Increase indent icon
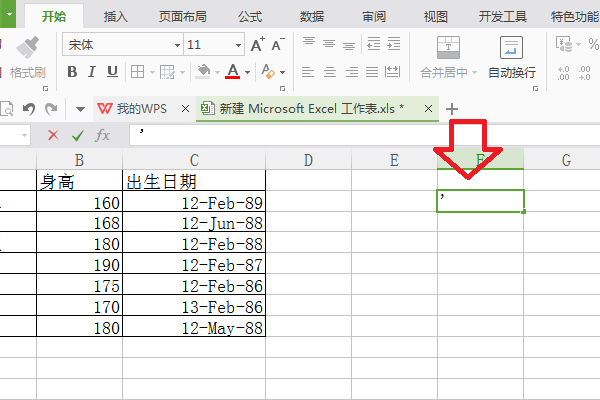This screenshot has height=400, width=600. point(394,44)
